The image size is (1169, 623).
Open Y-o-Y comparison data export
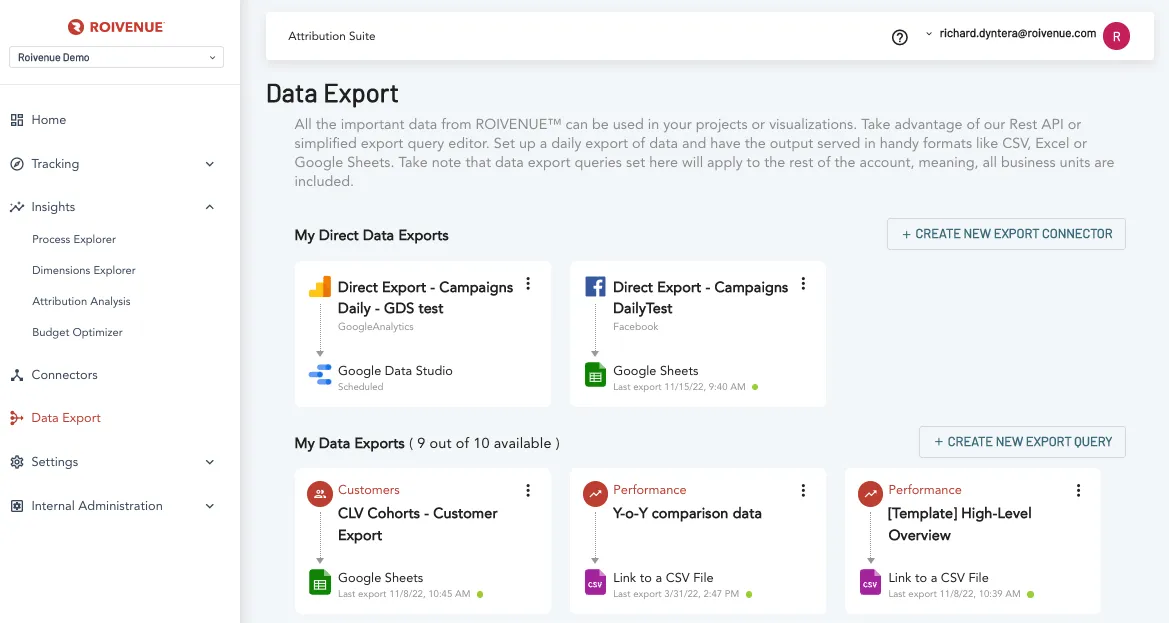click(687, 513)
